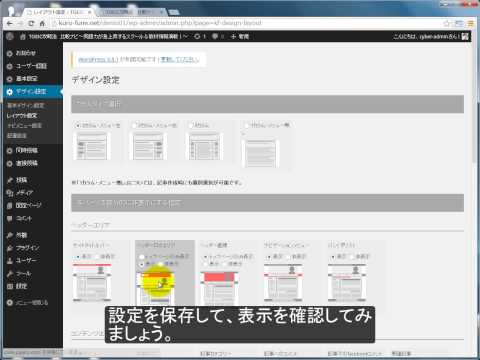This screenshot has width=480, height=360.
Task: Open the 基本設定 sidebar menu
Action: point(27,79)
